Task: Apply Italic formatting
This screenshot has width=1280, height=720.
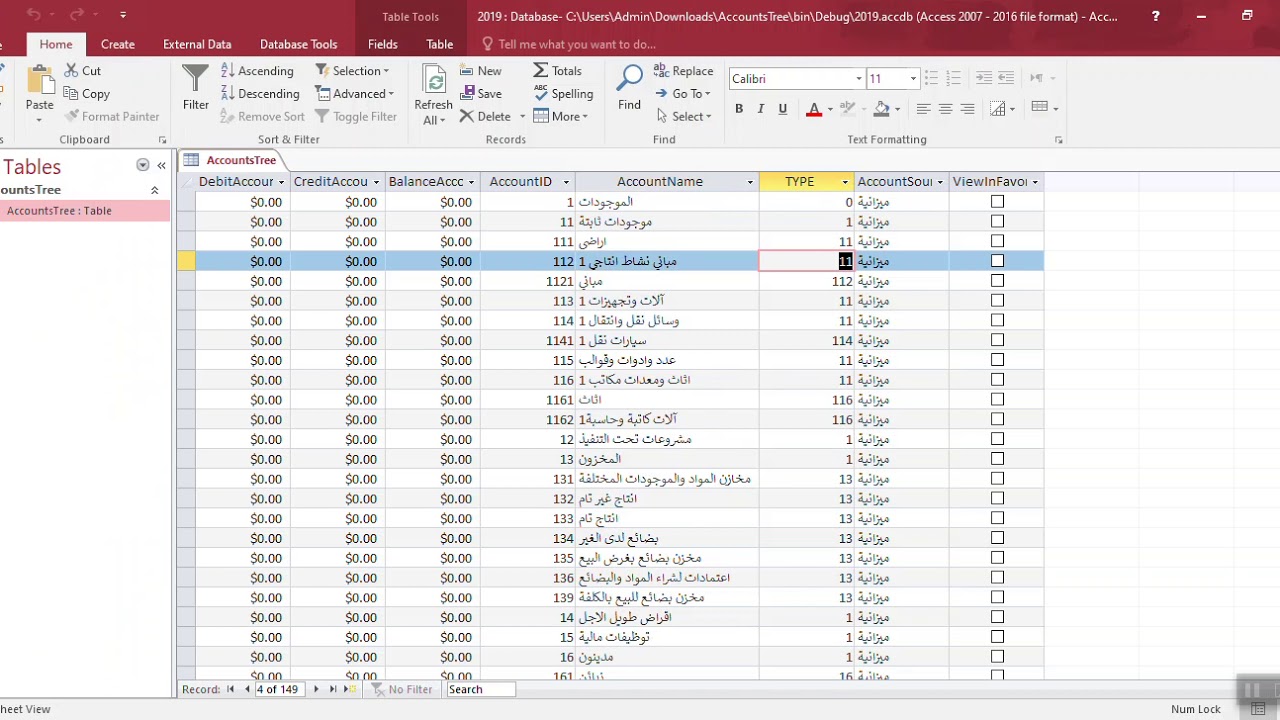Action: (x=761, y=109)
